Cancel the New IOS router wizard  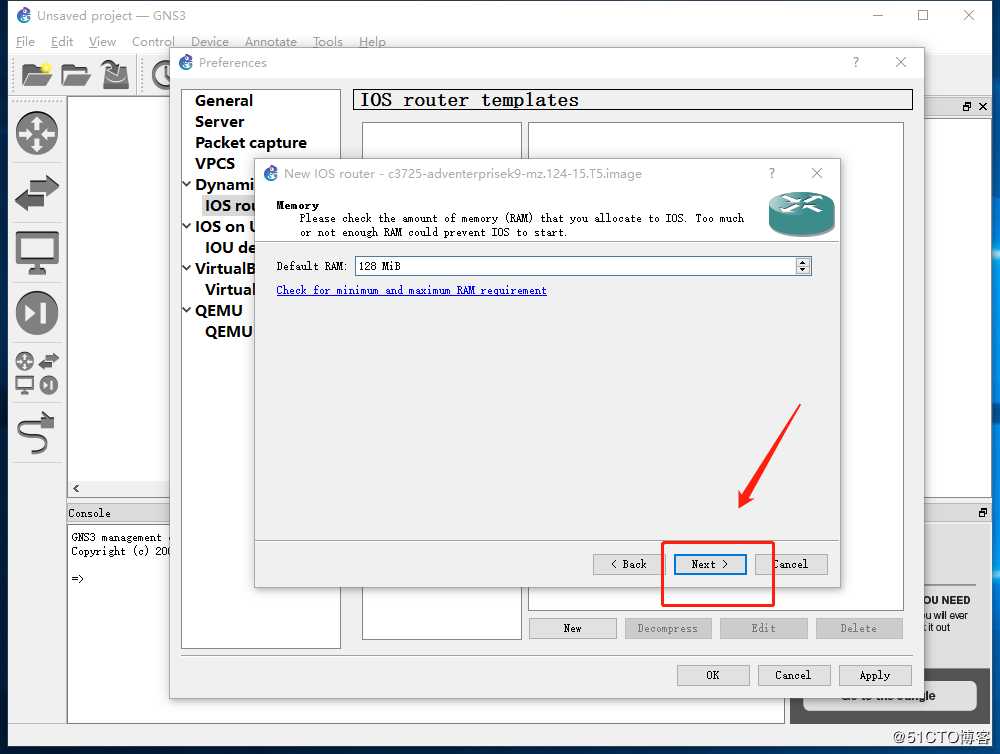tap(791, 564)
